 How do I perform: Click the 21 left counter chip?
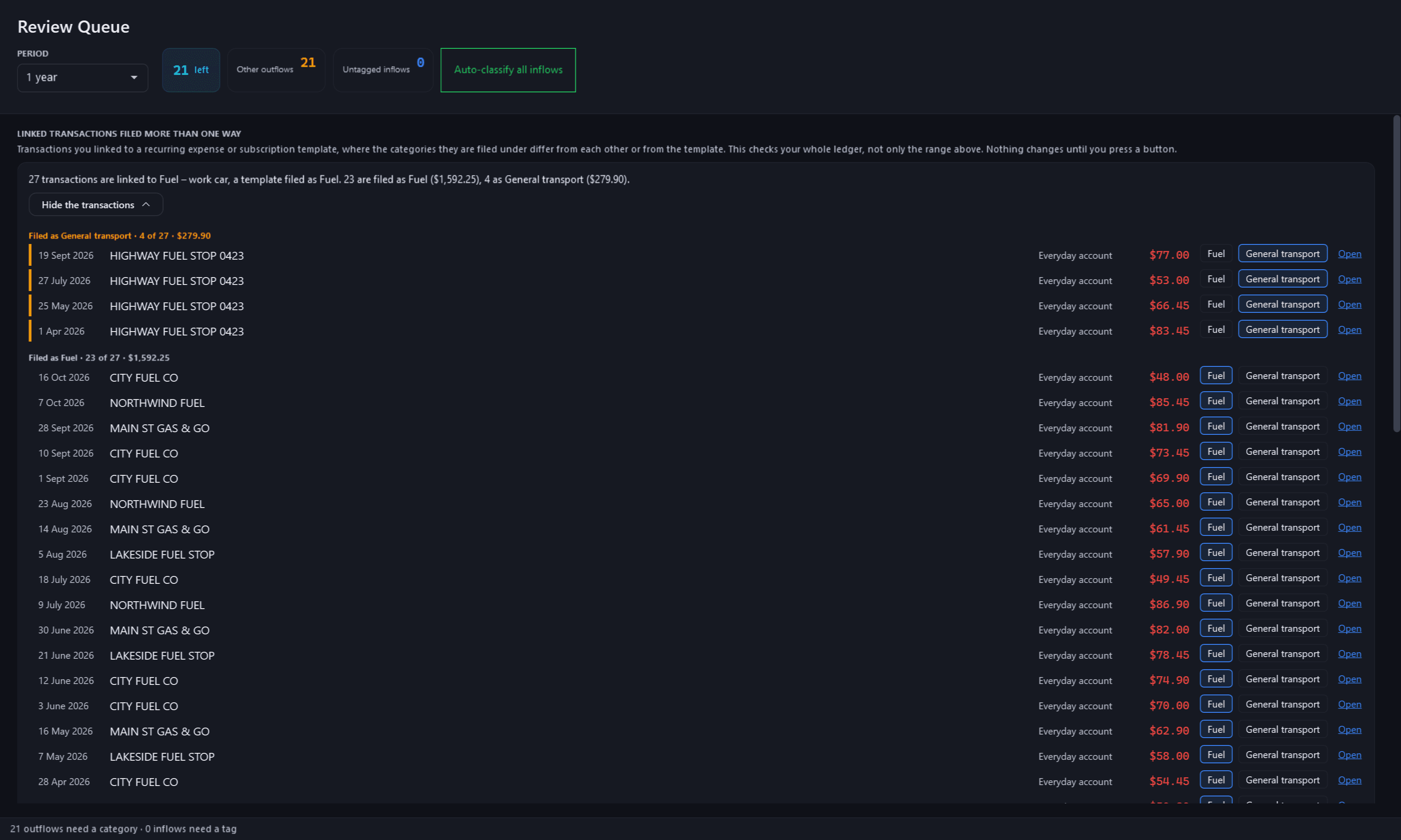coord(191,70)
